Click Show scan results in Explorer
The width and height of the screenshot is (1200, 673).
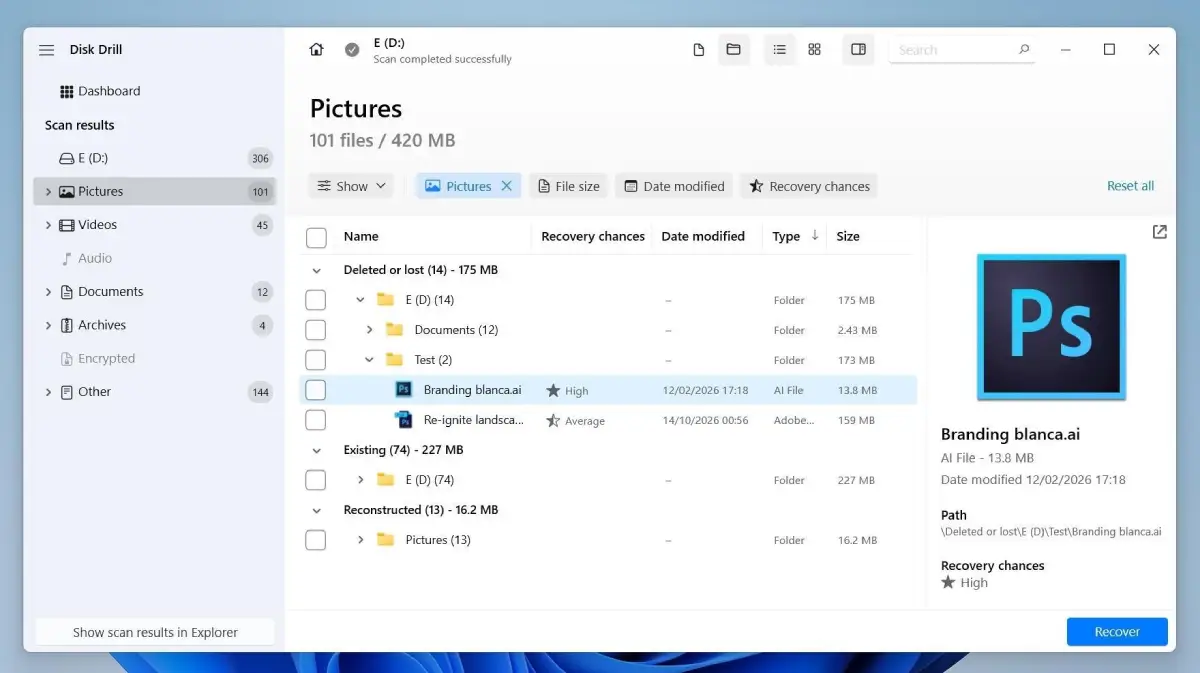pos(155,632)
